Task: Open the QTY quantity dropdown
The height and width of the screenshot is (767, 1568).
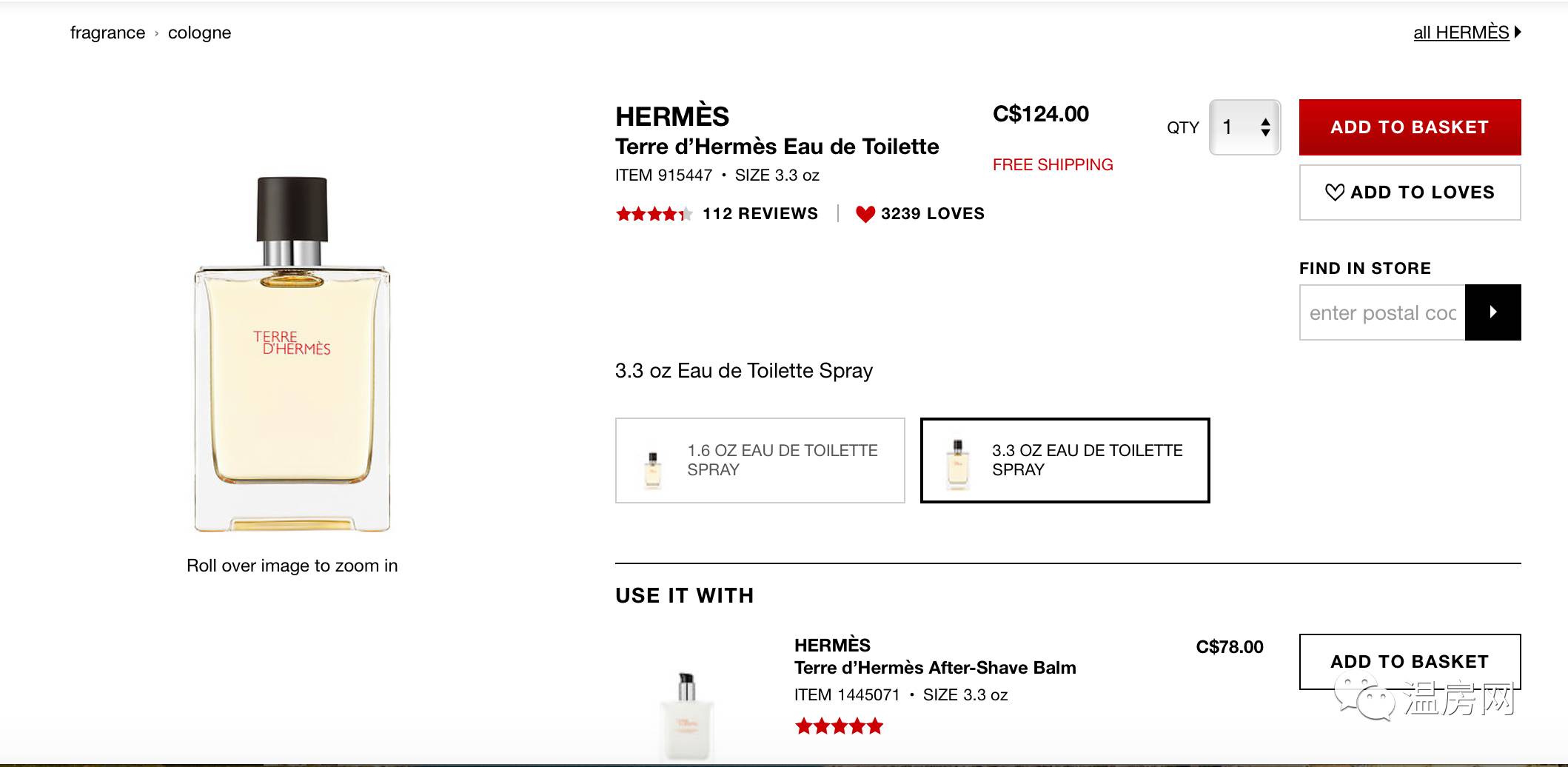Action: click(1244, 127)
